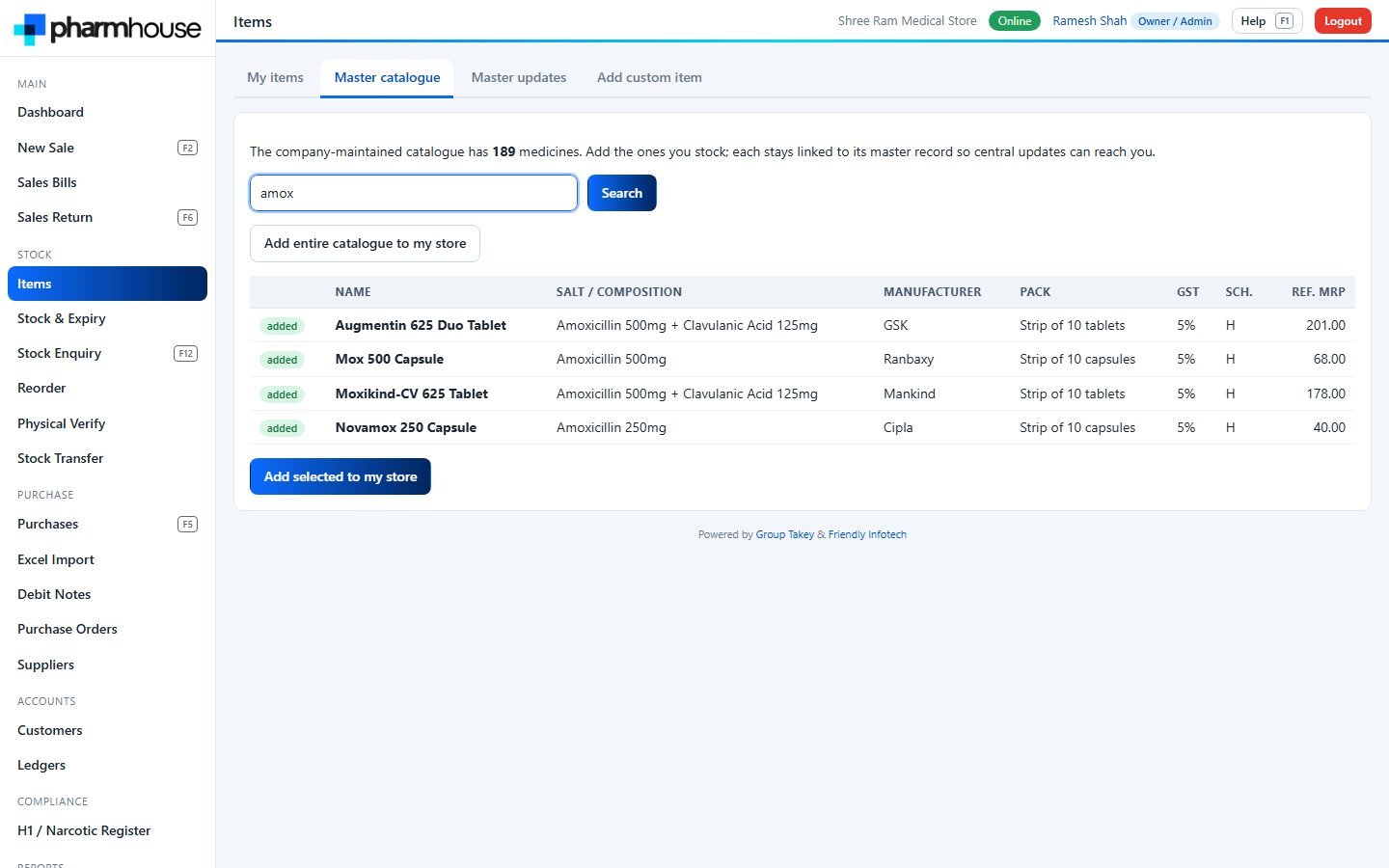Click the Novamox 250 Capsule name

coord(406,427)
